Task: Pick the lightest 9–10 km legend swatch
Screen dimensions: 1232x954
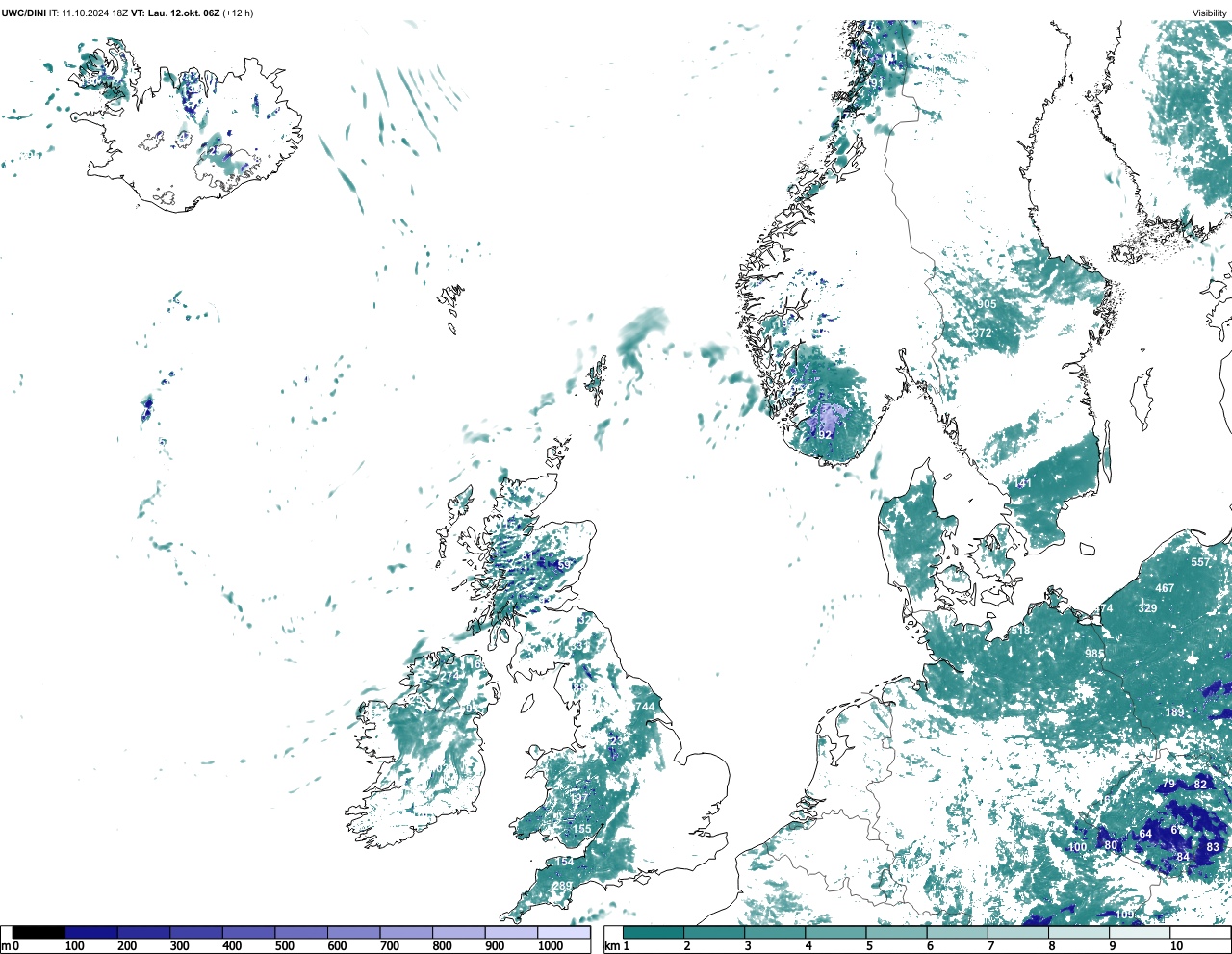Action: pos(1141,932)
